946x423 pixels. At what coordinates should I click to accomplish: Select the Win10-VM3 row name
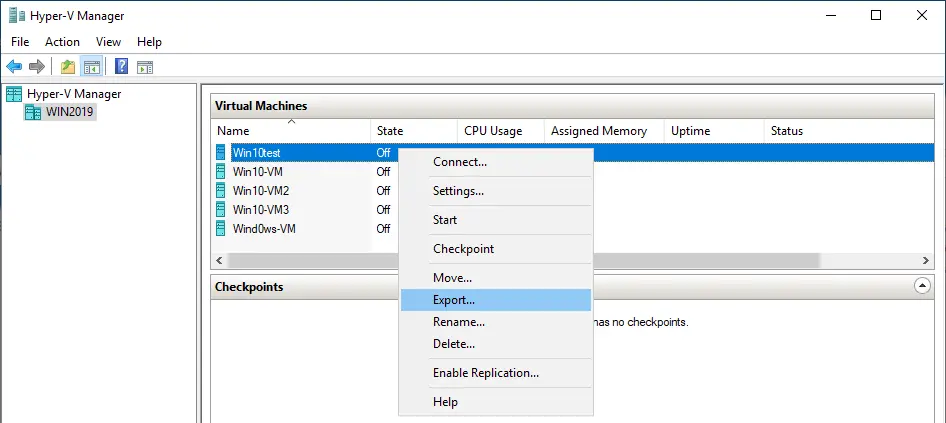point(261,210)
